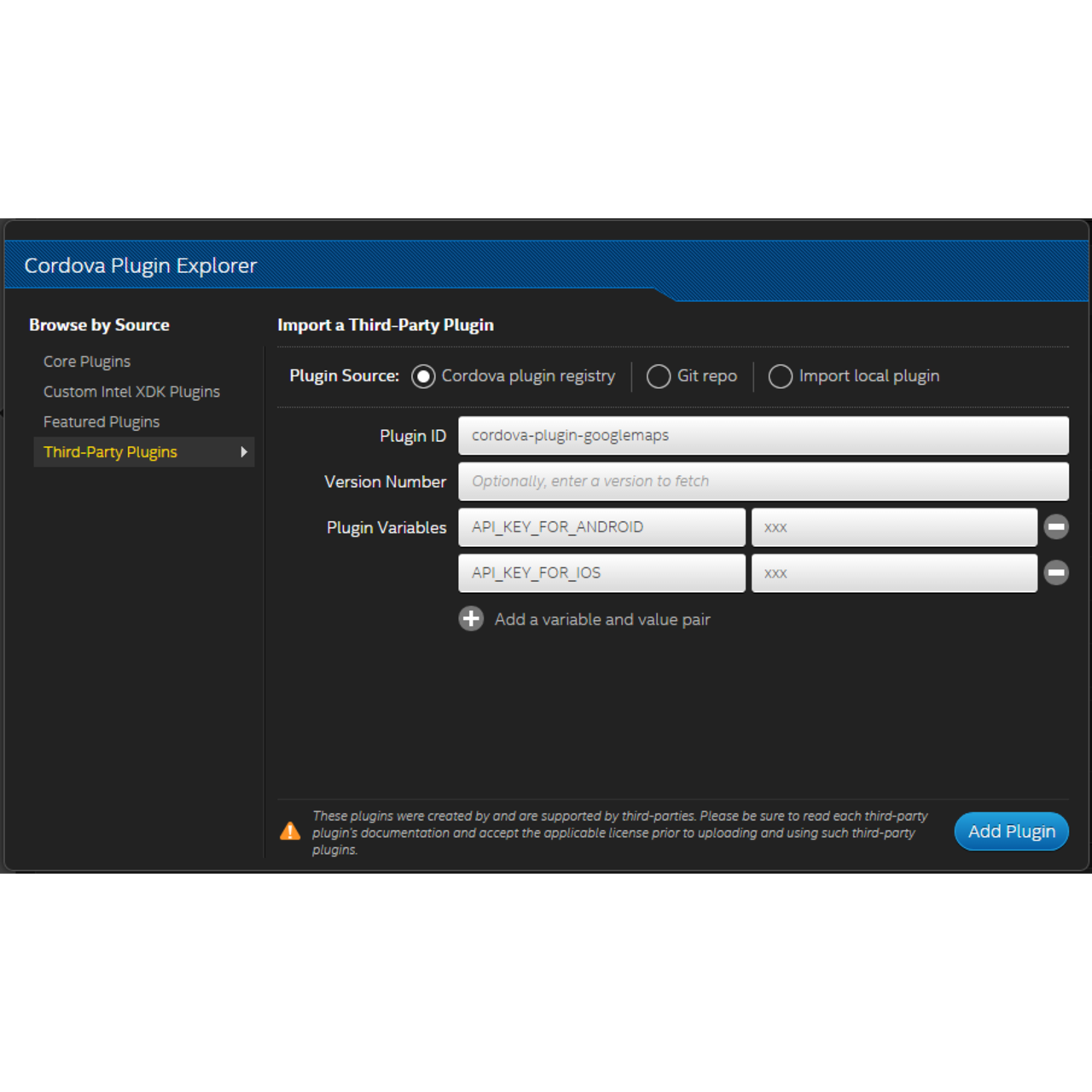Click the Version Number label
This screenshot has height=1092, width=1092.
pyautogui.click(x=386, y=482)
